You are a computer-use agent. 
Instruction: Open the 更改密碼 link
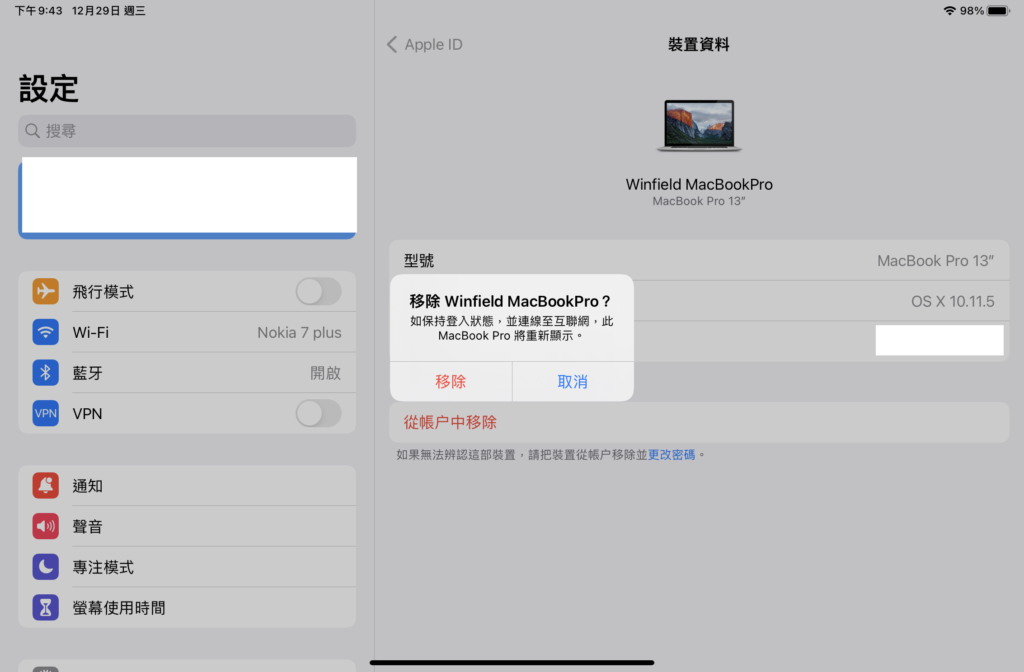pos(671,455)
